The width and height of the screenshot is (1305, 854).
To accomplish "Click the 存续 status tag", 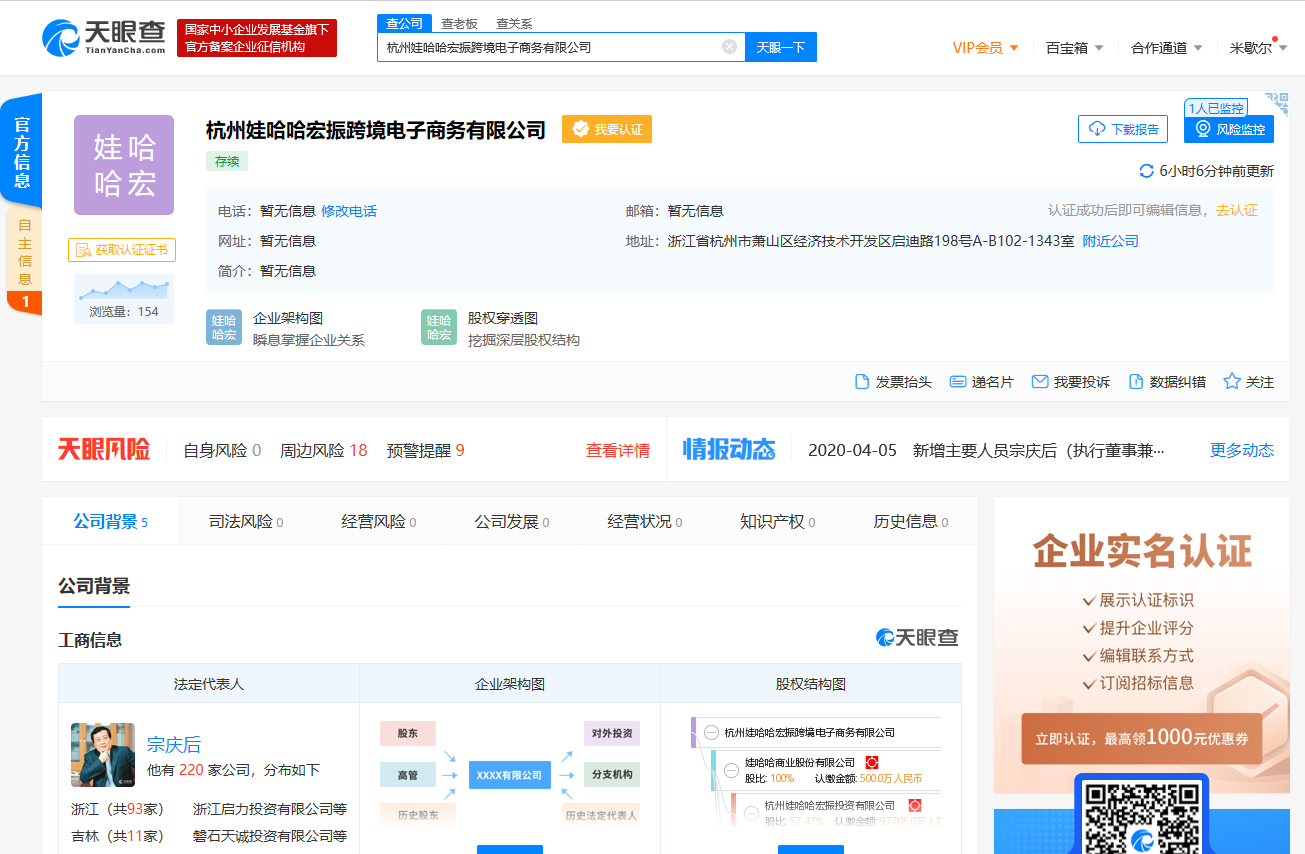I will click(227, 161).
